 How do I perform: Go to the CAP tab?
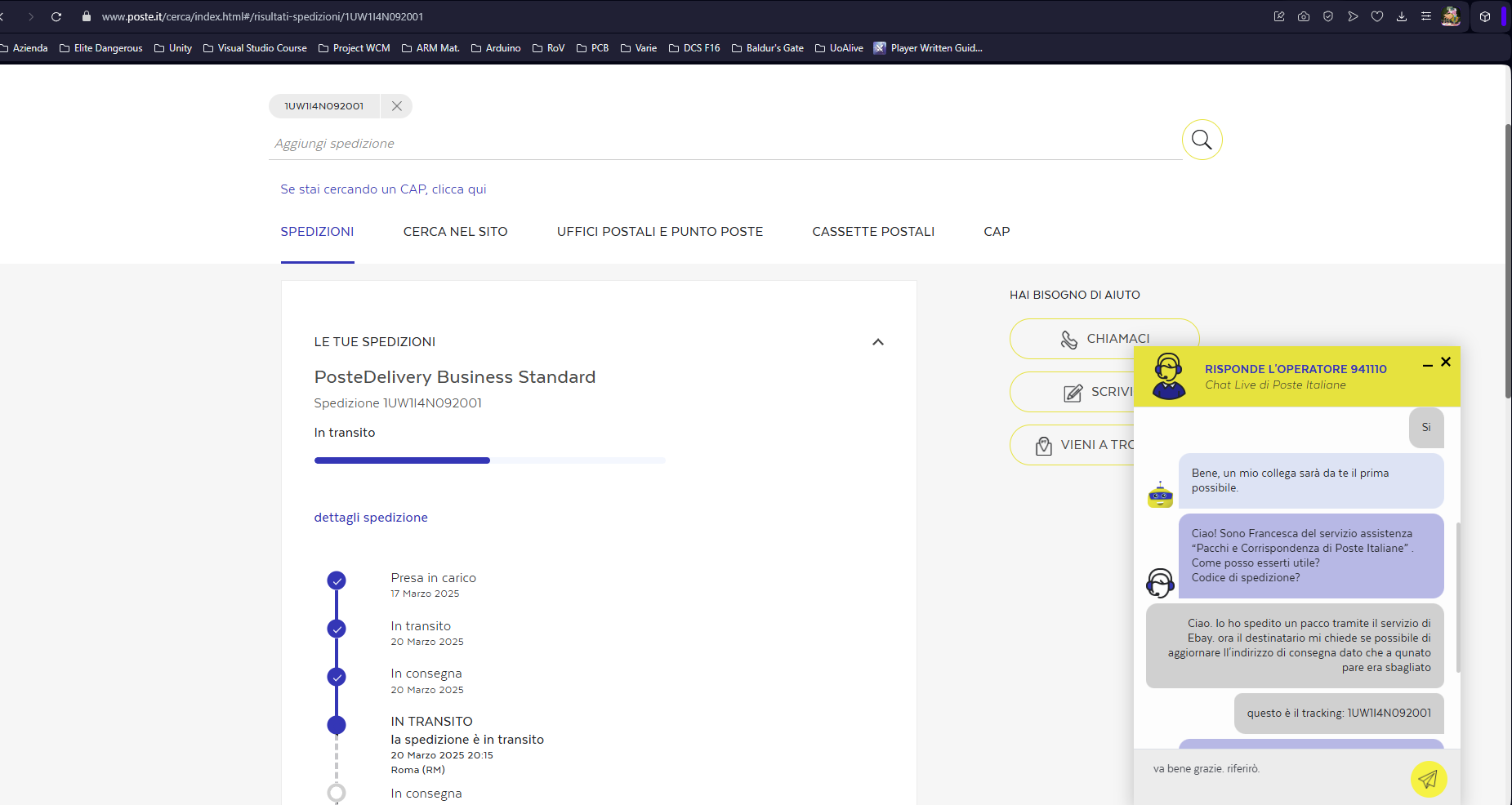(x=997, y=232)
